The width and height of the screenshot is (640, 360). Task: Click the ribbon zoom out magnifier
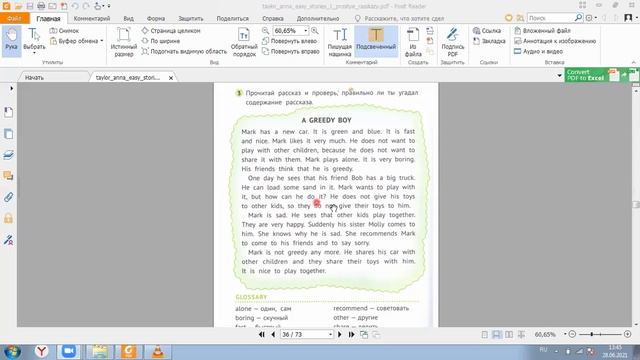[265, 31]
